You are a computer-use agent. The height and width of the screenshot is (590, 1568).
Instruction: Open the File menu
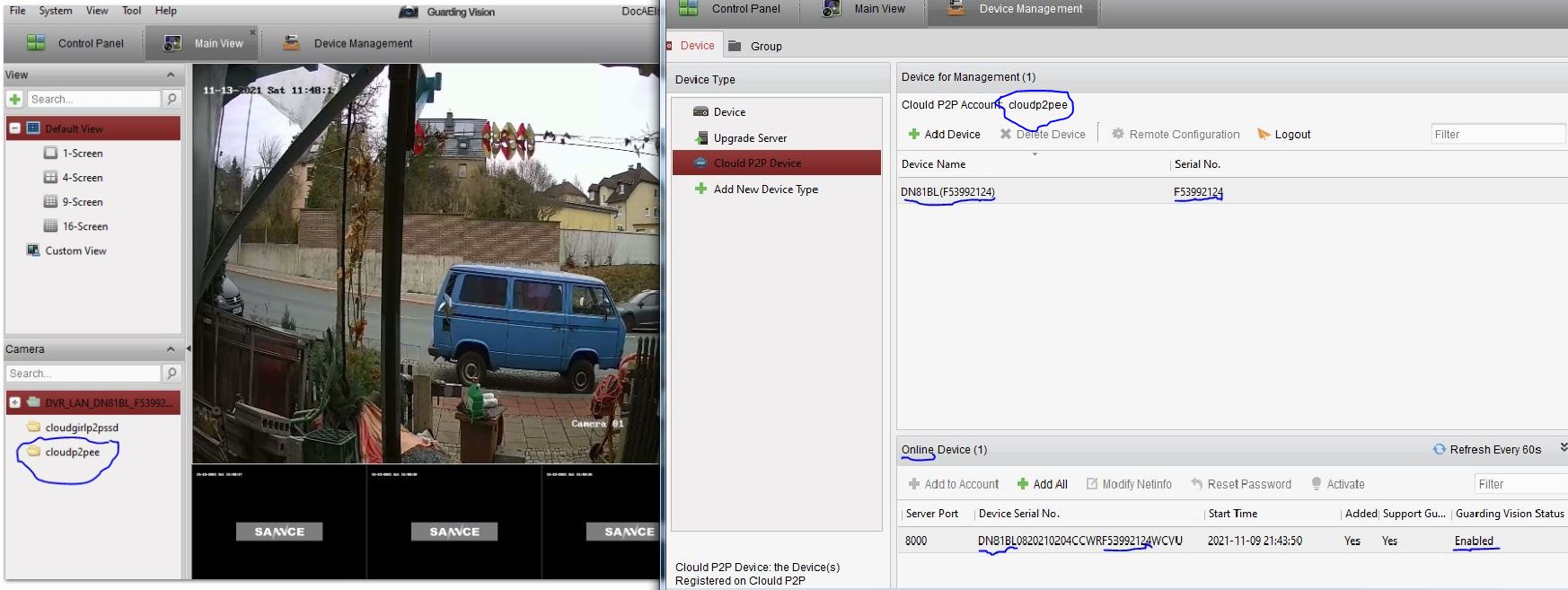click(17, 11)
